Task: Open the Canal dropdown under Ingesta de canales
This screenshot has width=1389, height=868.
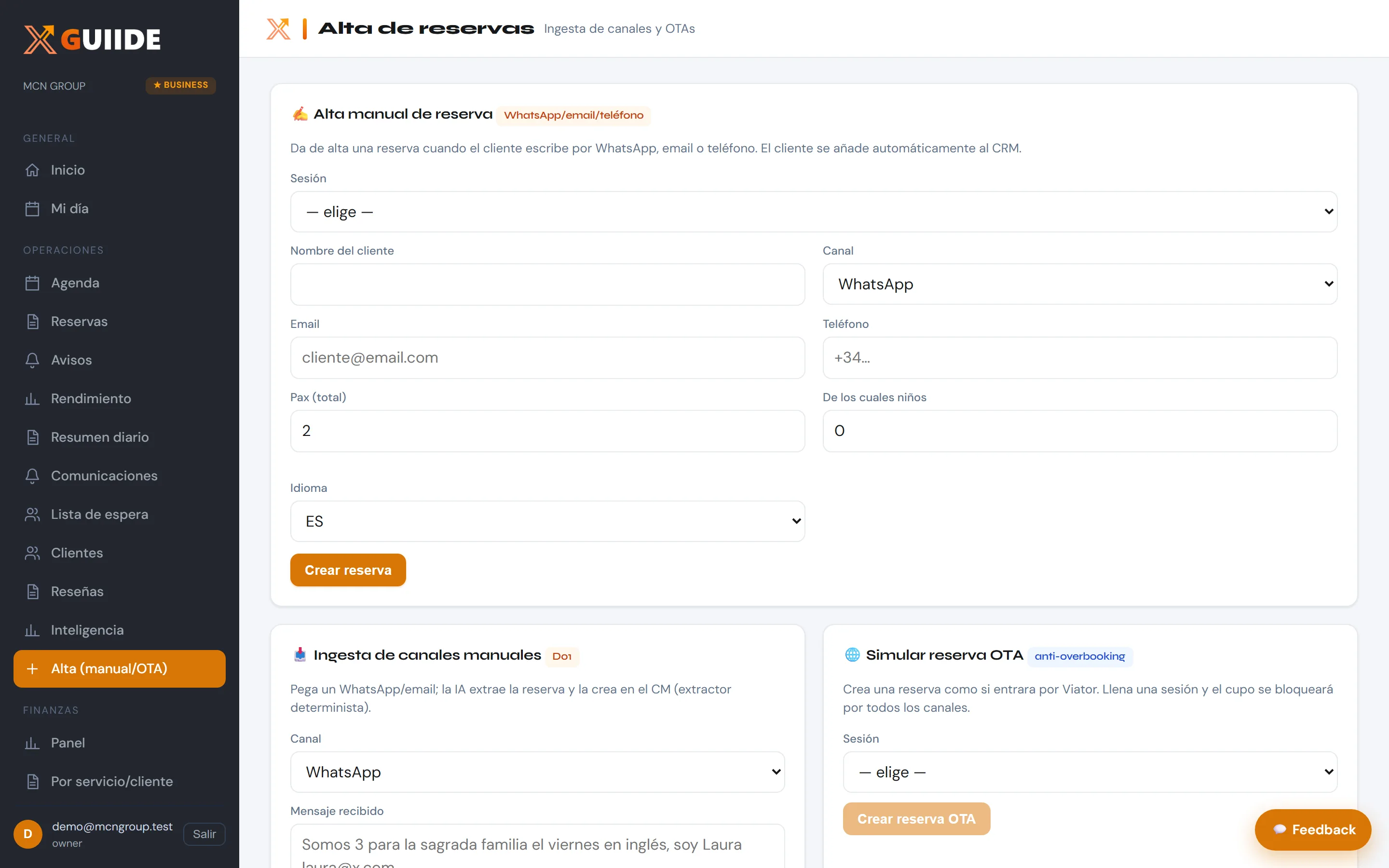Action: [x=537, y=772]
